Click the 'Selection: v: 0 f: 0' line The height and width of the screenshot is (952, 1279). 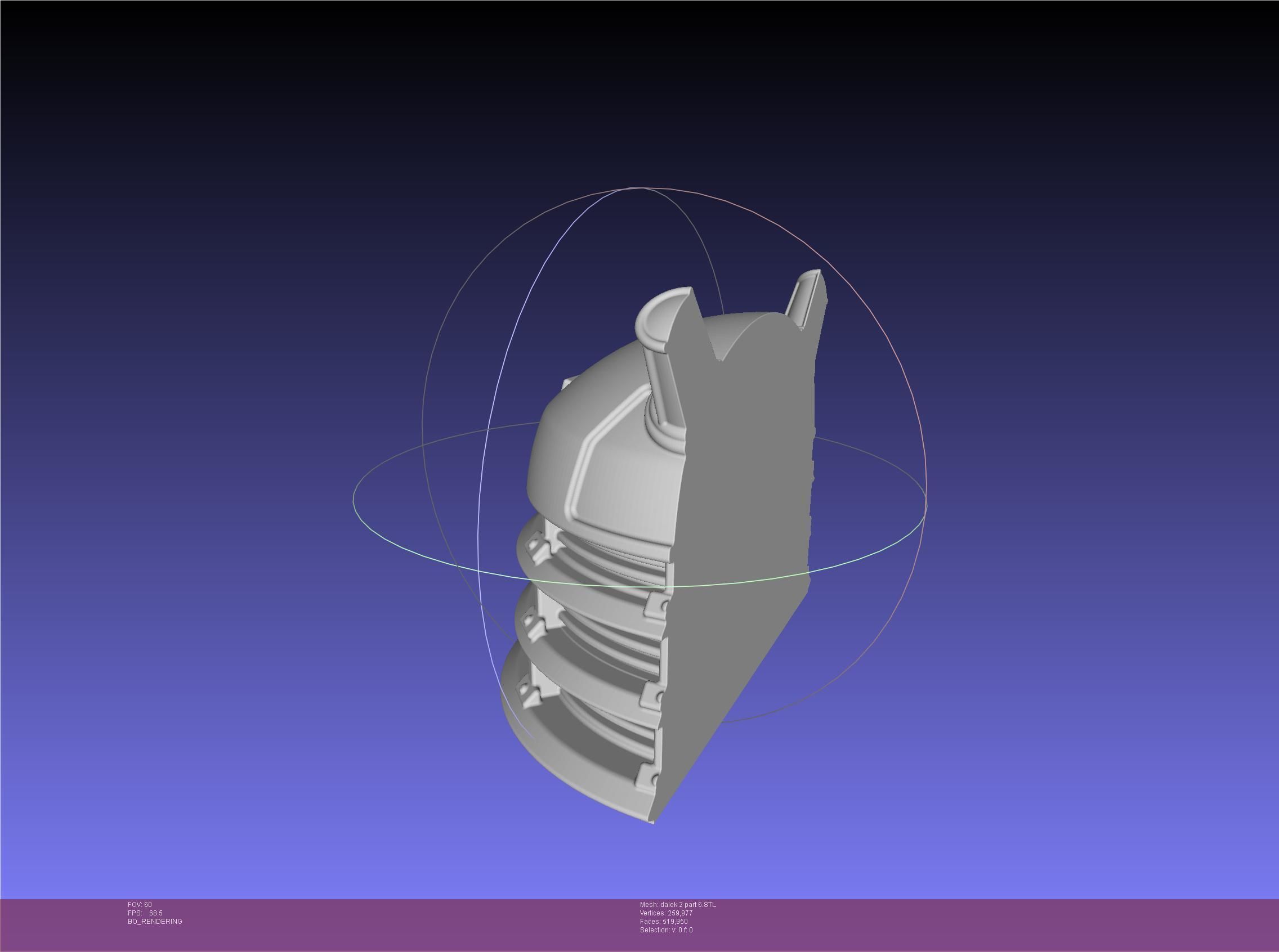tap(666, 930)
